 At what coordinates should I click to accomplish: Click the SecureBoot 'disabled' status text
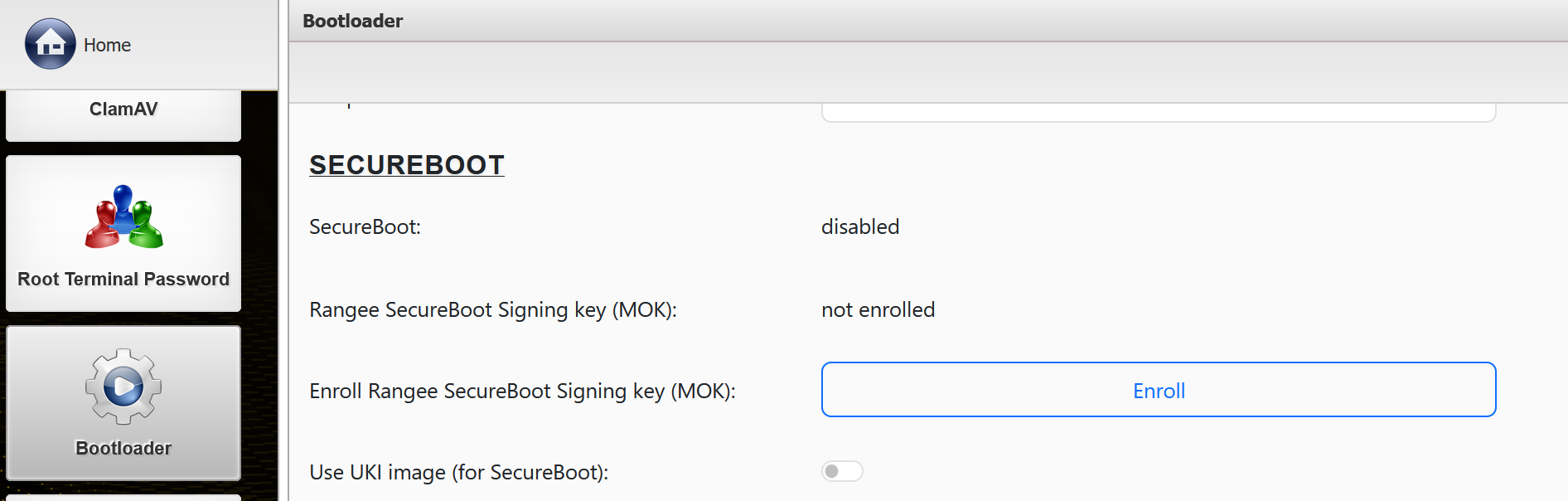[x=859, y=226]
